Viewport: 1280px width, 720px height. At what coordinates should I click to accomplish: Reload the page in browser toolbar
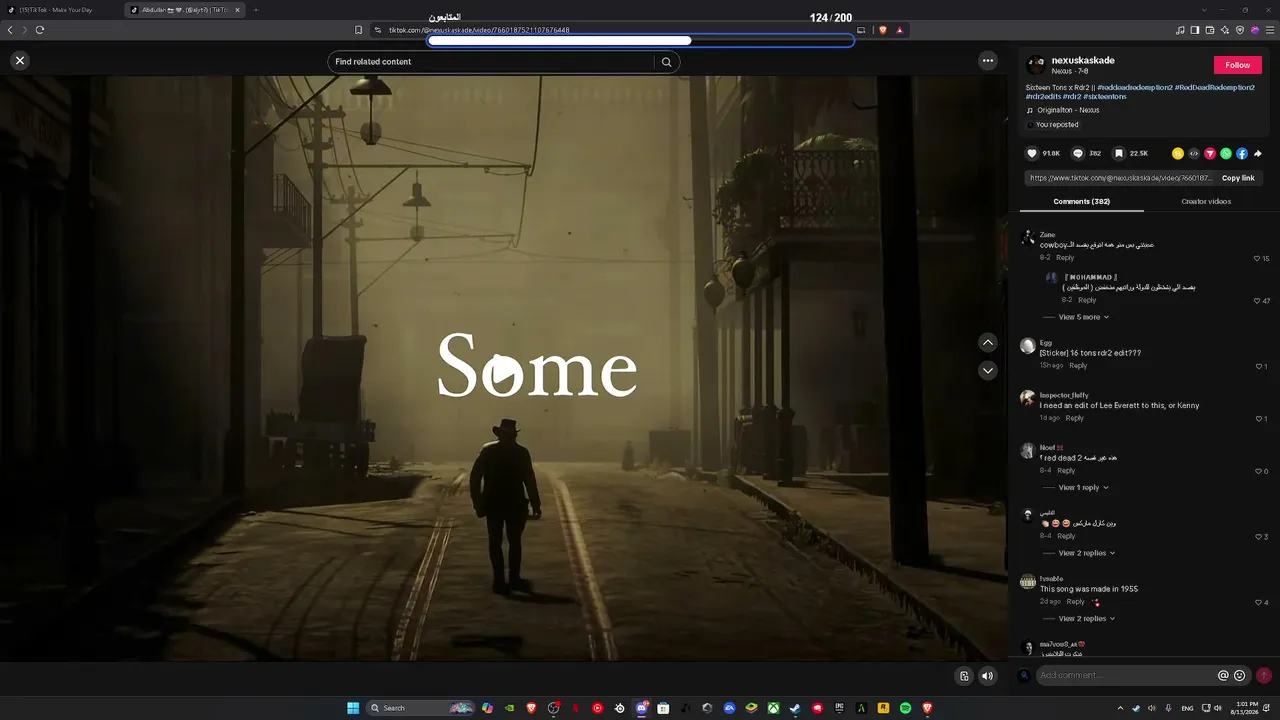(x=40, y=30)
